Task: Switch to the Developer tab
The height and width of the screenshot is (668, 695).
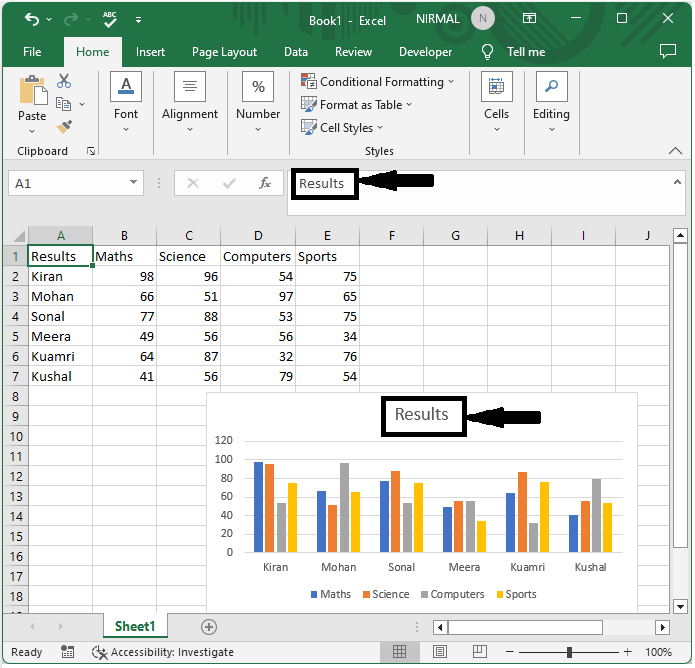Action: pos(425,52)
